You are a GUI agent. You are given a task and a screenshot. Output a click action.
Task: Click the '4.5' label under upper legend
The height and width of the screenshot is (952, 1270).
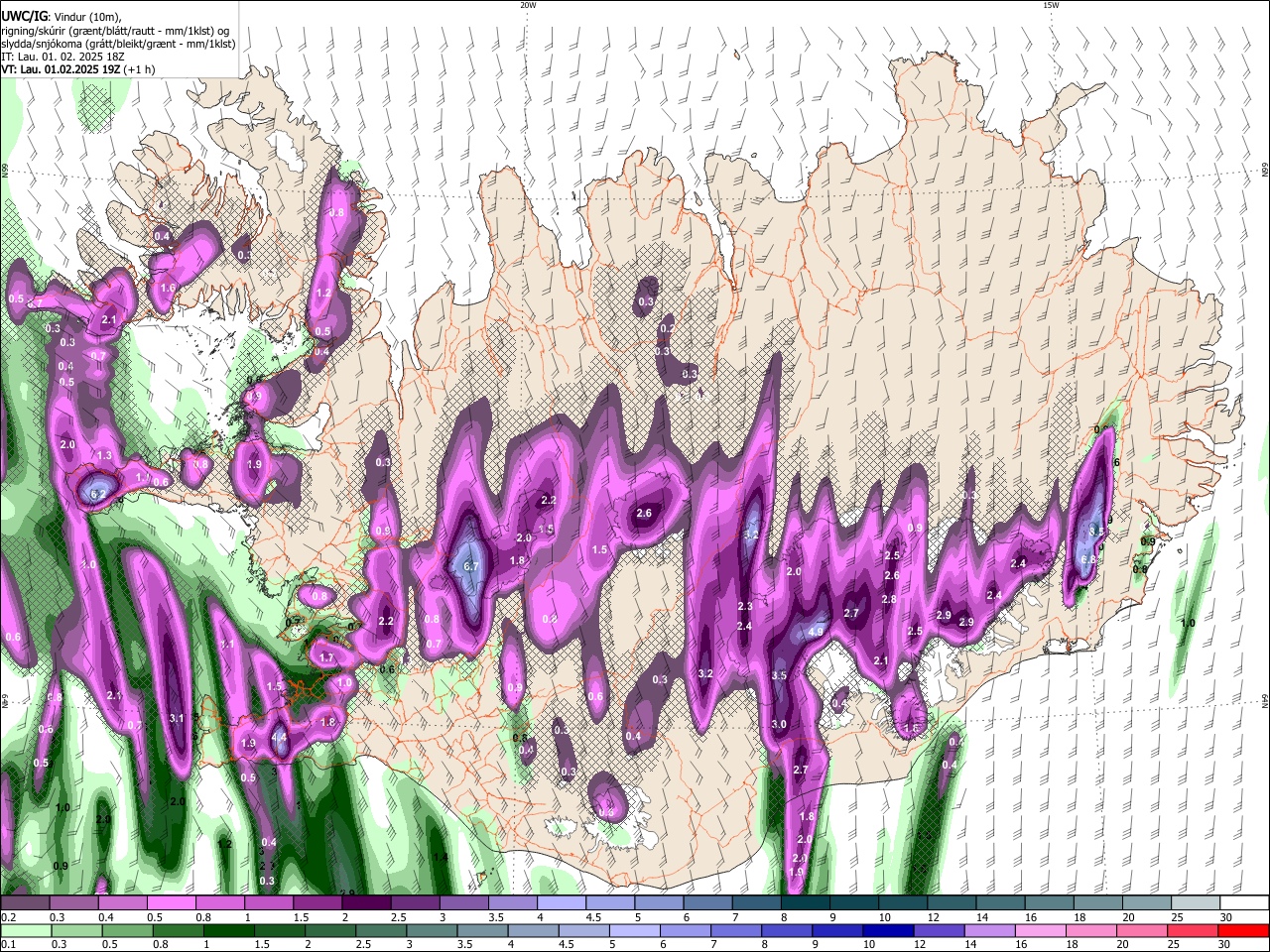click(593, 917)
